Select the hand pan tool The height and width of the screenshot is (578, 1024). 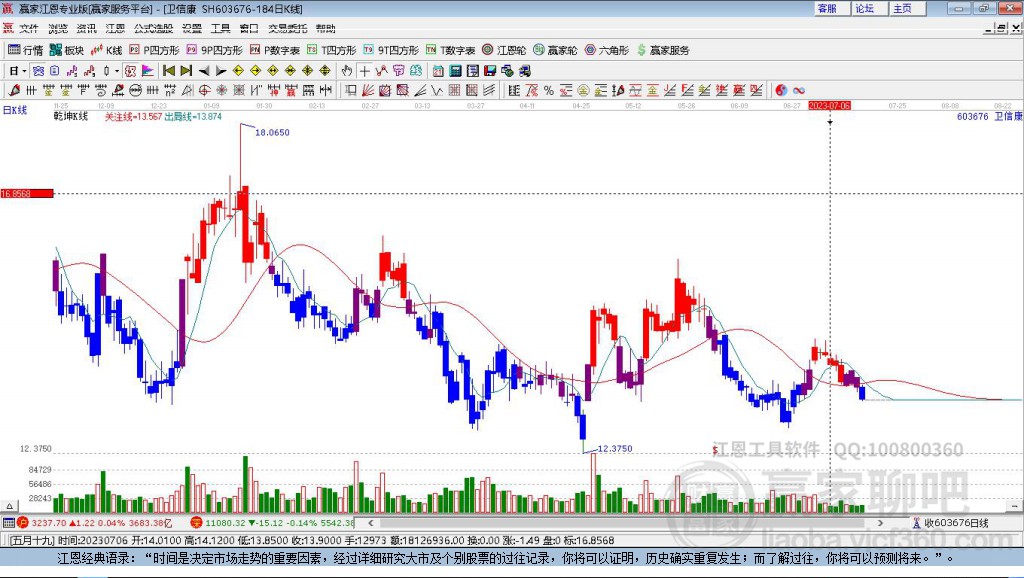[347, 71]
